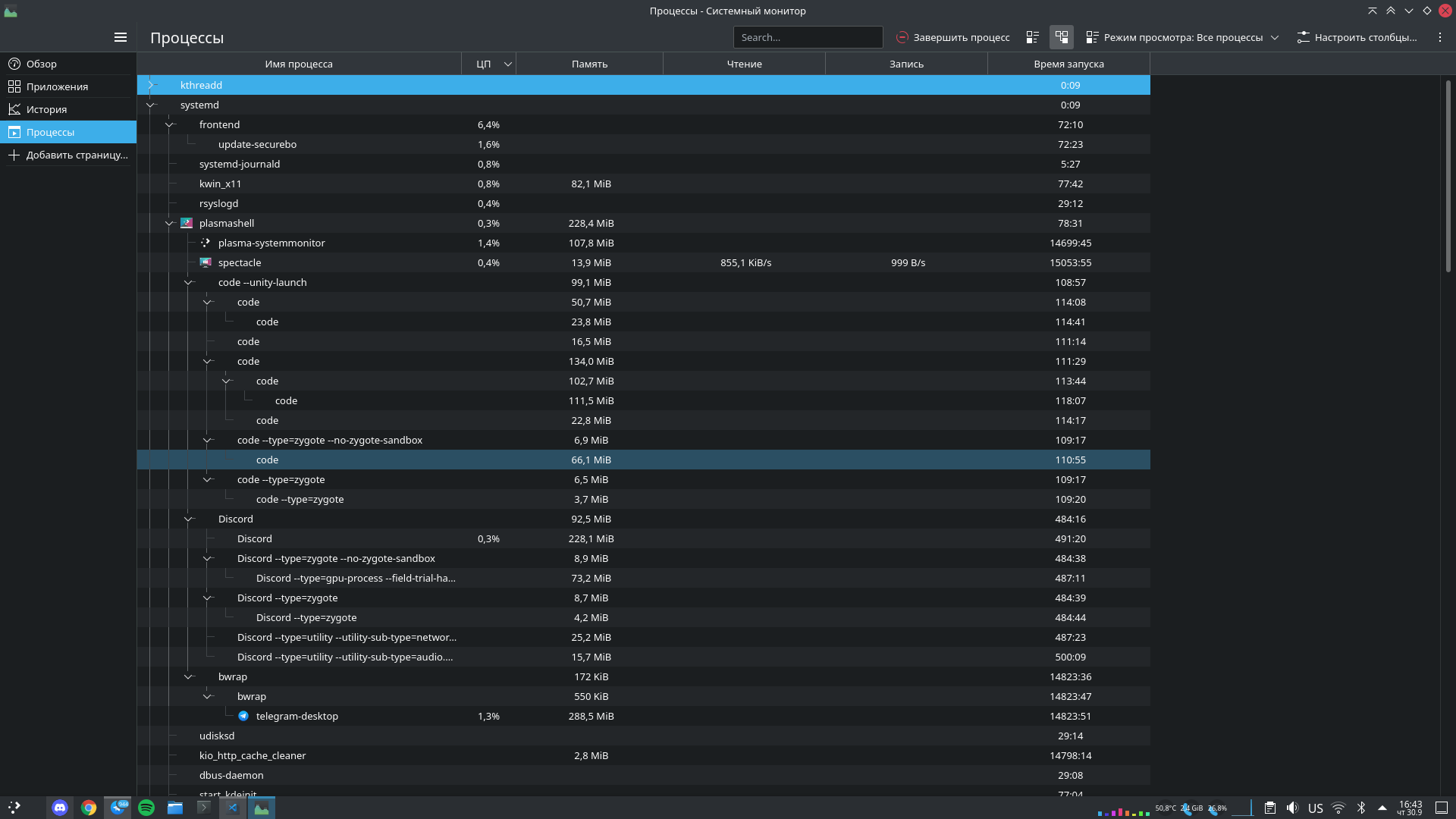Open Dolphin file manager from taskbar
The height and width of the screenshot is (819, 1456).
coord(175,808)
